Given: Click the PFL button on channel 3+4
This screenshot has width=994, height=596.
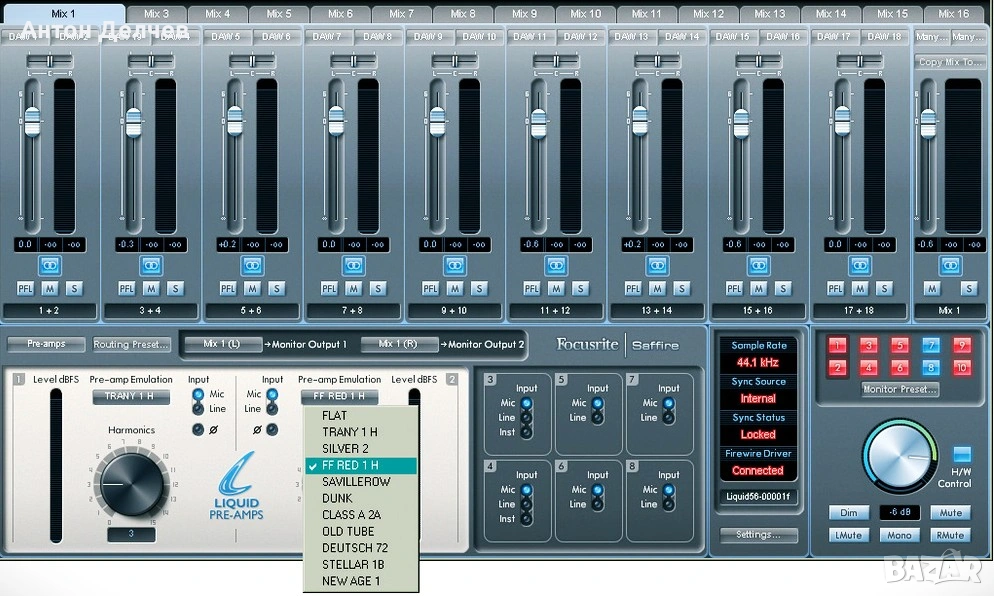Looking at the screenshot, I should [127, 289].
